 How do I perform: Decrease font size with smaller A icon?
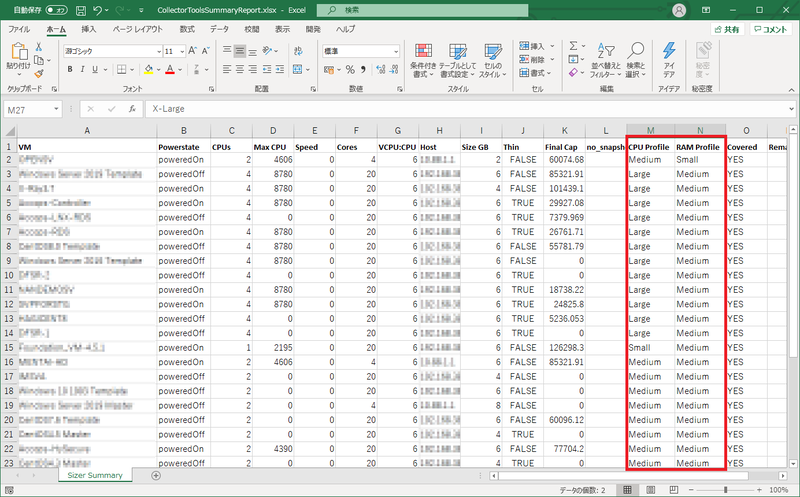[x=205, y=51]
